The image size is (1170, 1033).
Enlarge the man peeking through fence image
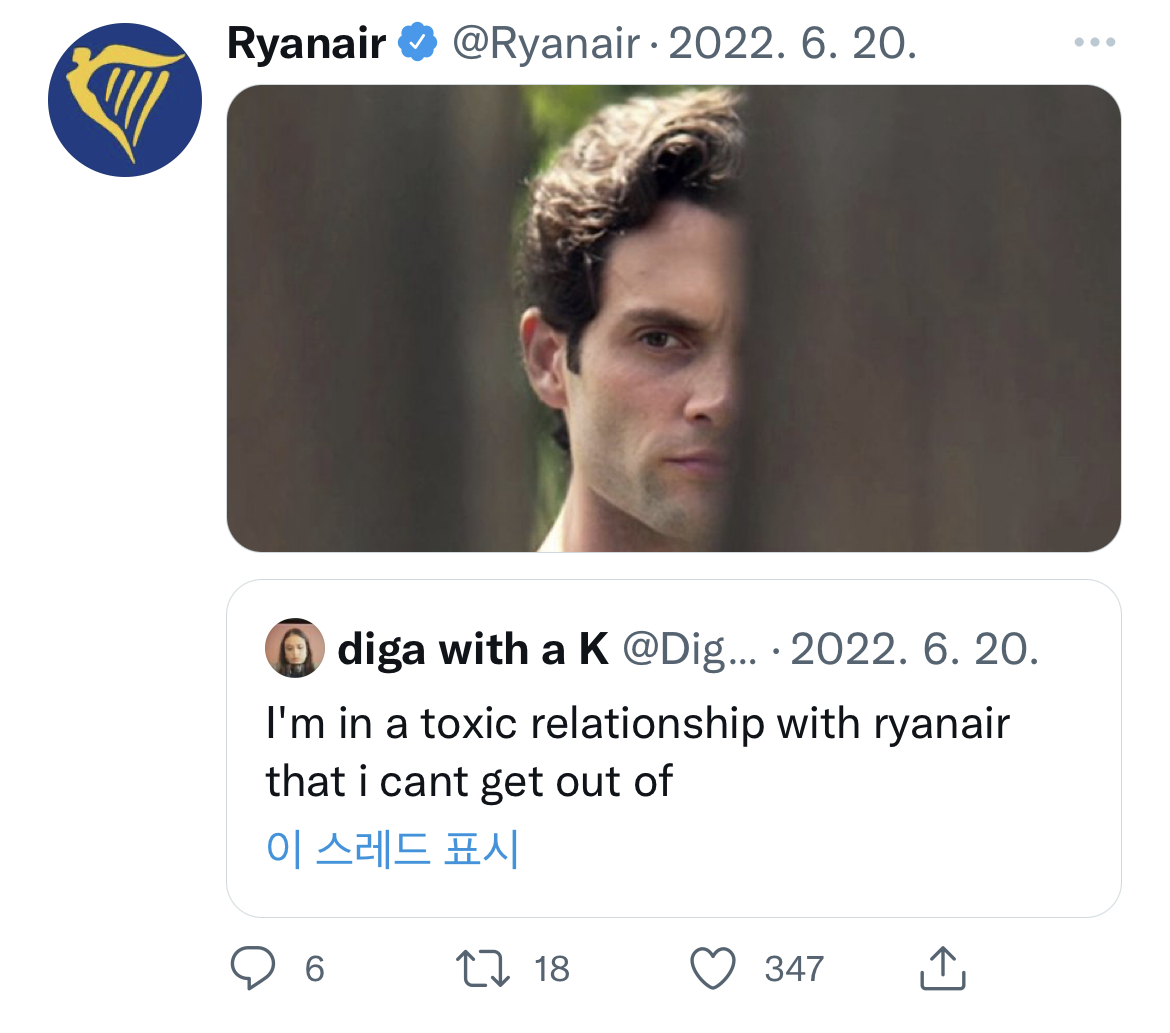674,319
